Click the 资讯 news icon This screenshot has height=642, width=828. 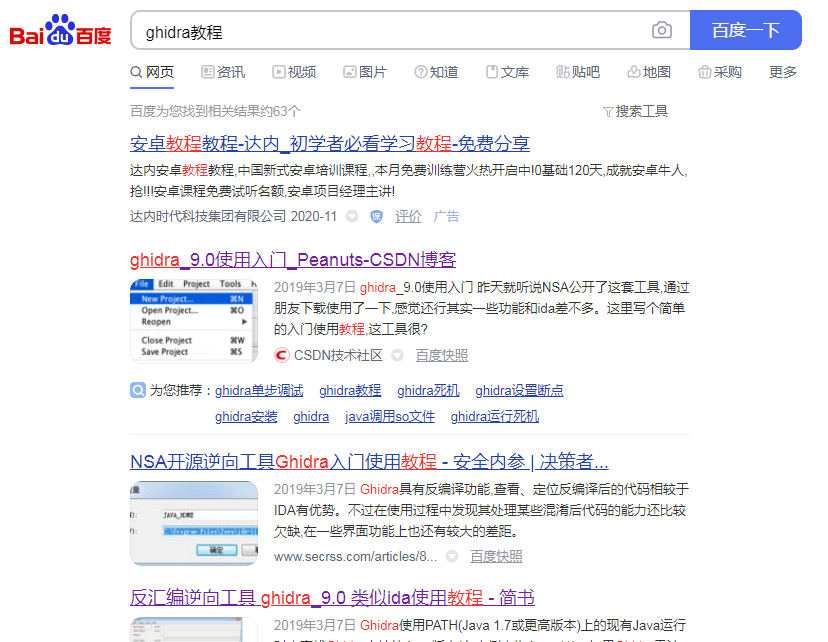pyautogui.click(x=208, y=72)
